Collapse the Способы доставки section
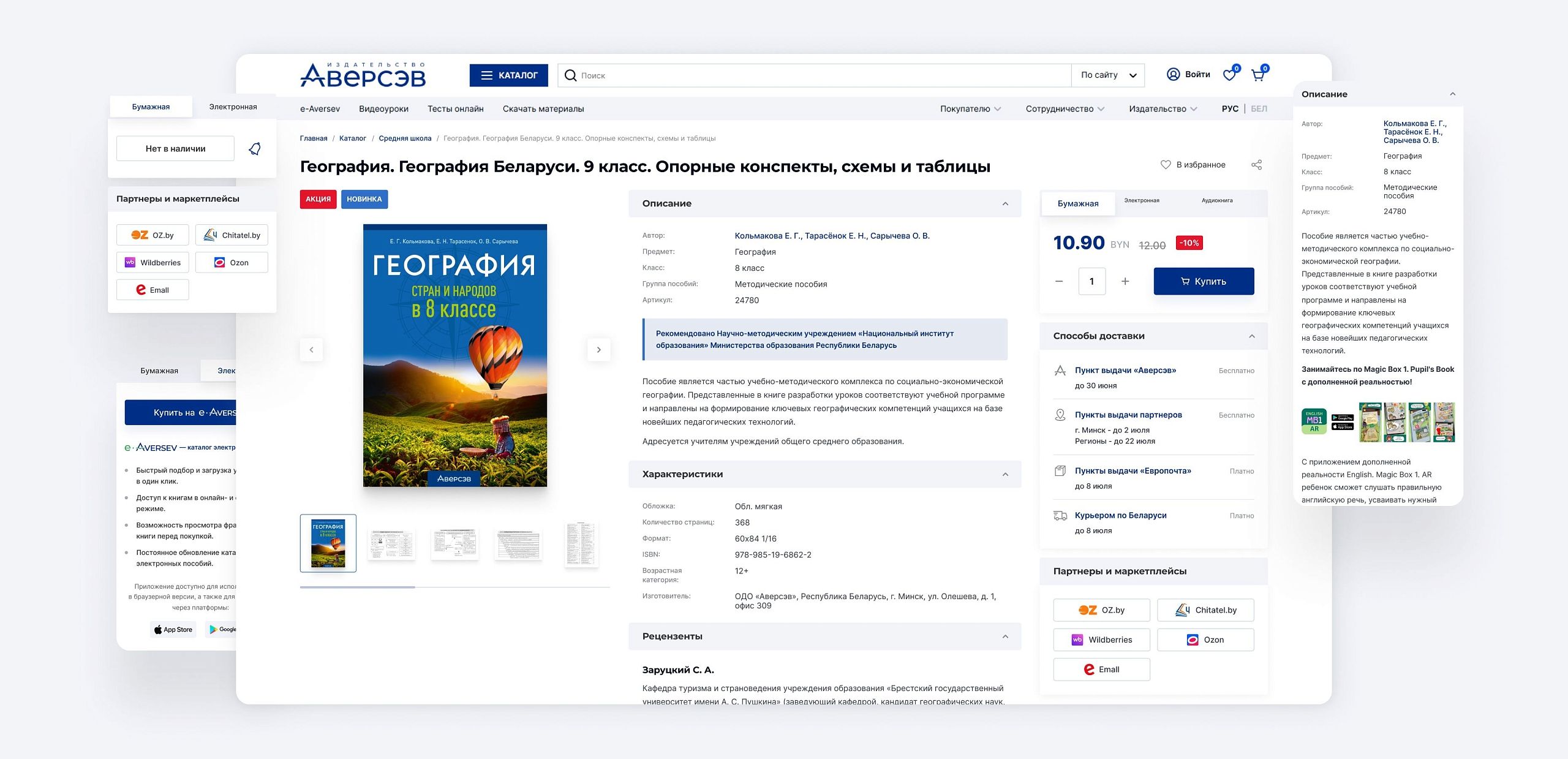Viewport: 1568px width, 759px height. point(1251,336)
